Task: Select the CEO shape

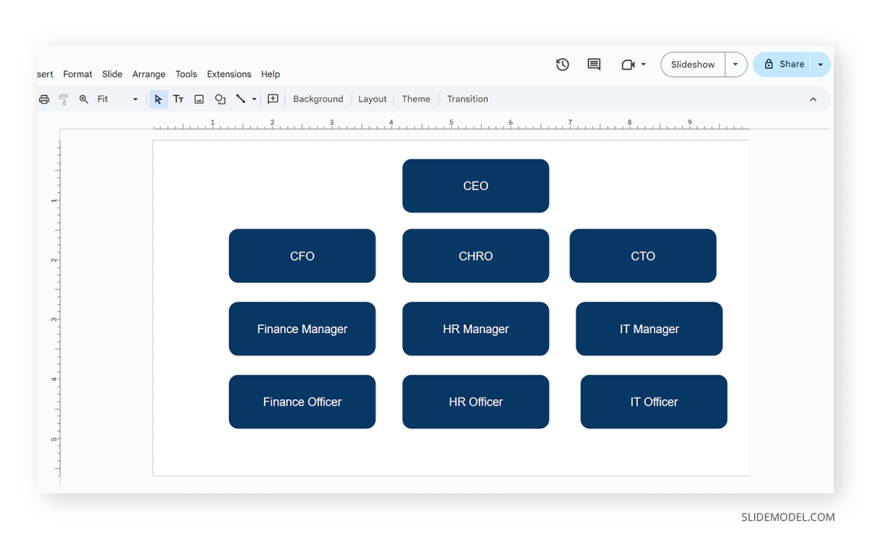Action: 476,186
